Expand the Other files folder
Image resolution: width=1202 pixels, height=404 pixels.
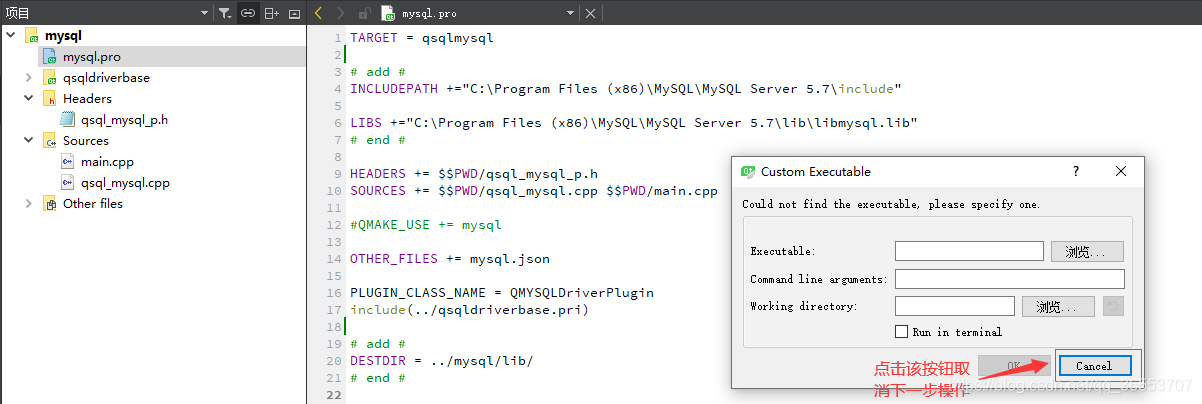[x=29, y=203]
